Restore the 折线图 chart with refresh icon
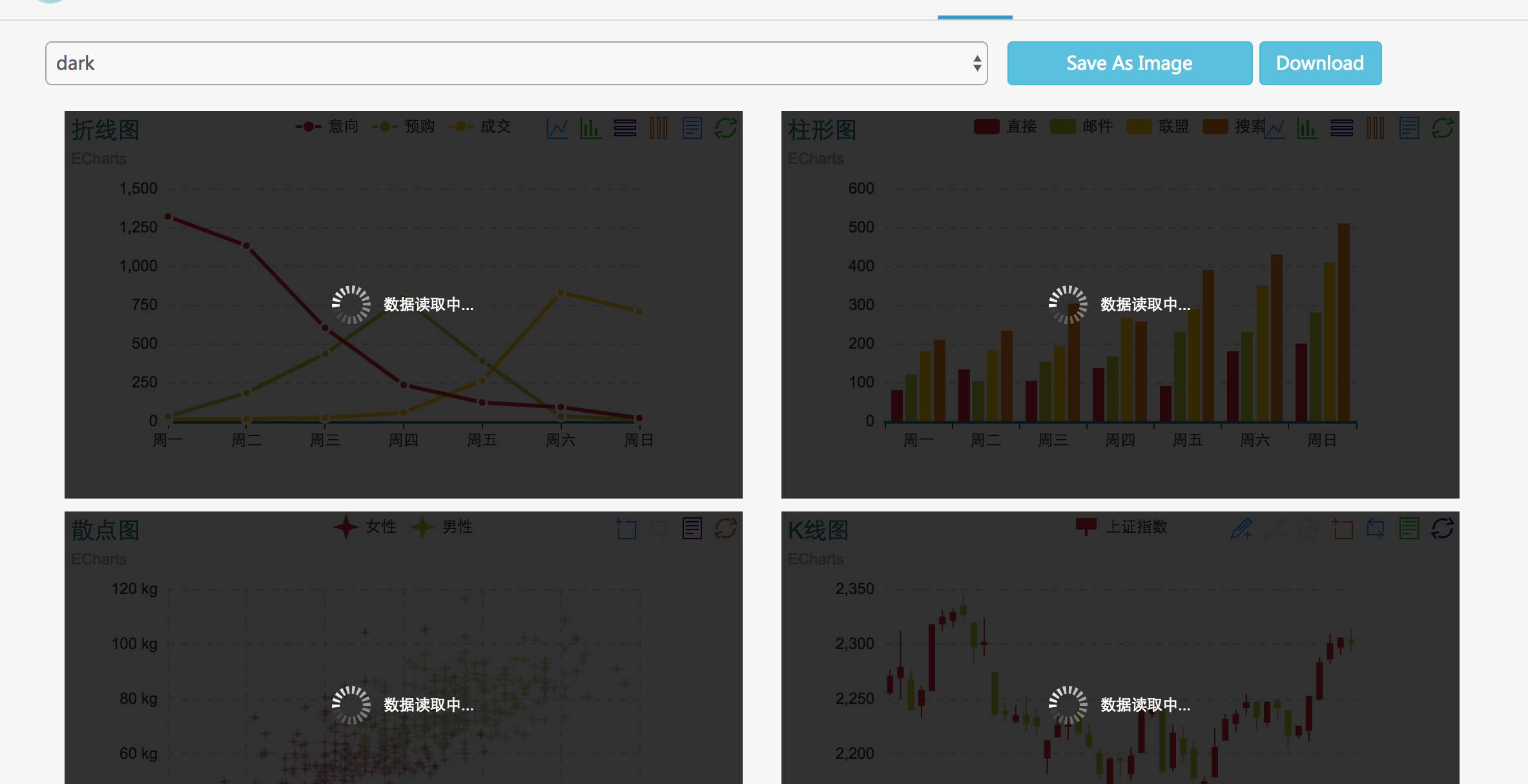 (726, 128)
